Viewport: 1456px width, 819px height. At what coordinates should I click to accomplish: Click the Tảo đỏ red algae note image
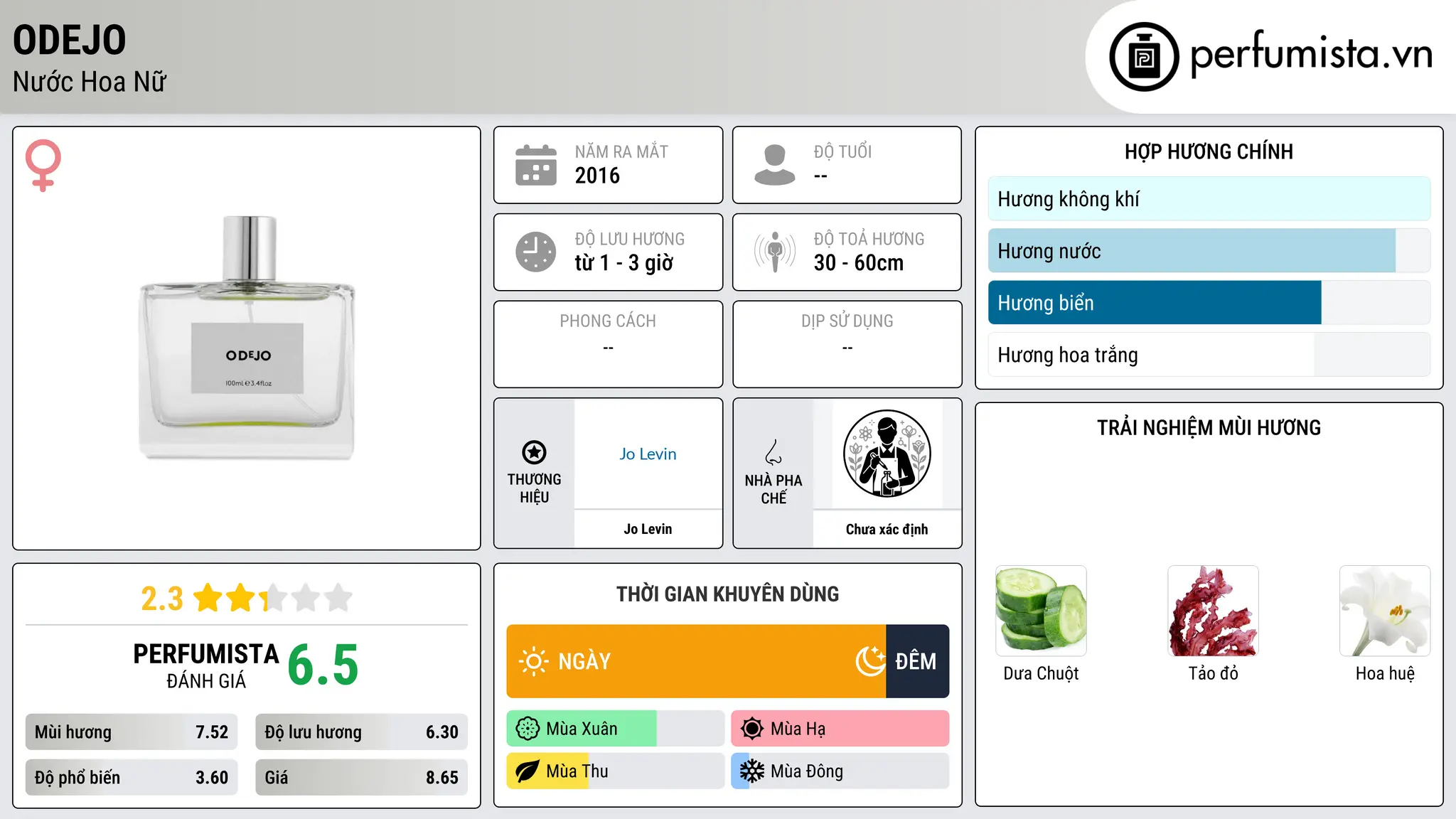click(1213, 611)
